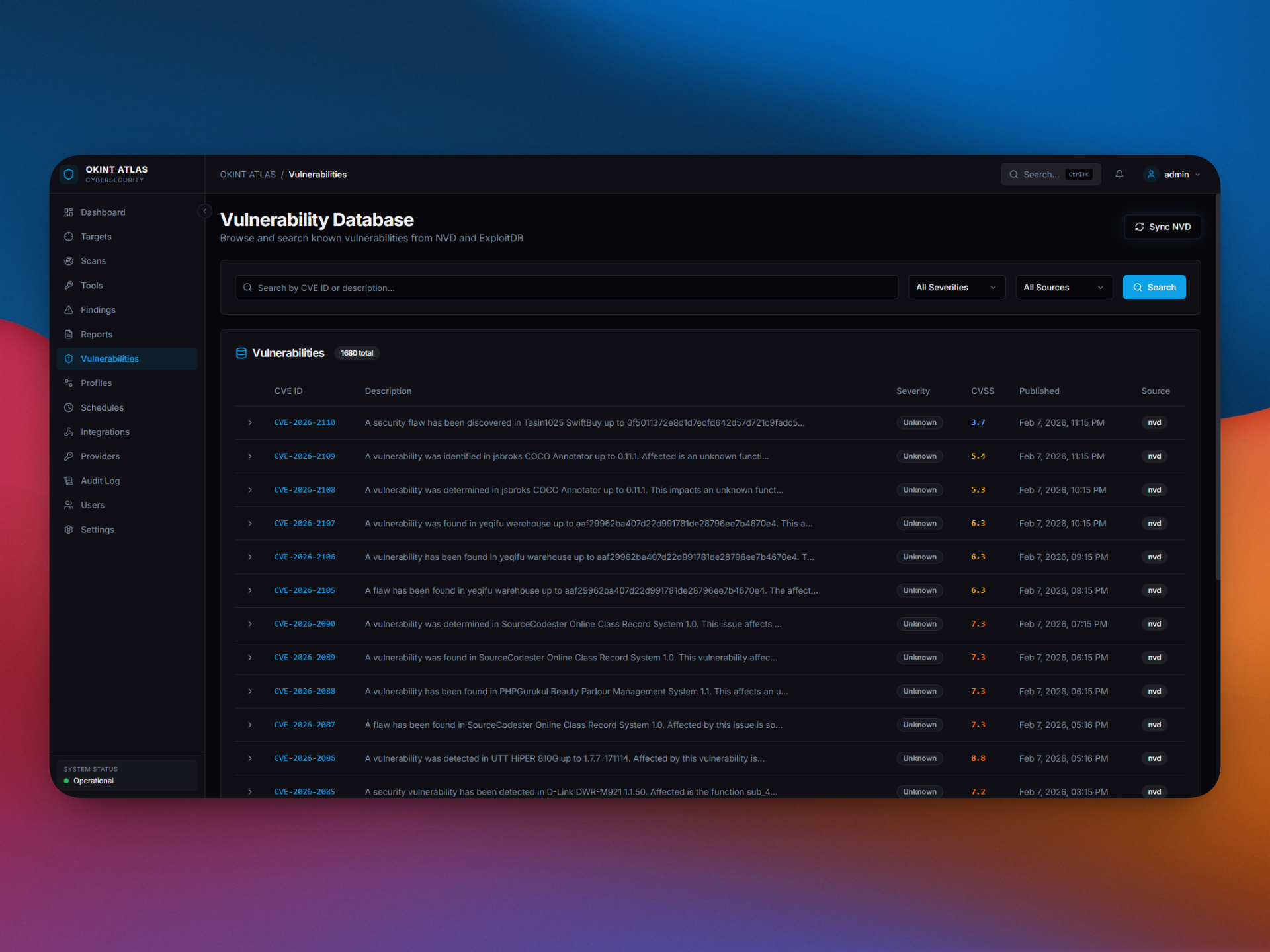Click the Tools wrench icon
Image resolution: width=1270 pixels, height=952 pixels.
click(x=69, y=285)
